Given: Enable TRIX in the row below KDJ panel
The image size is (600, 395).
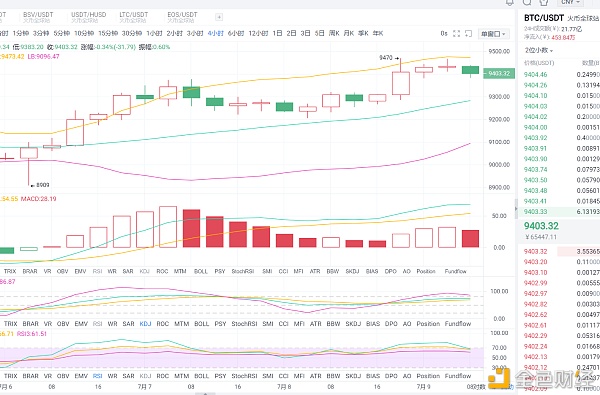Looking at the screenshot, I should tap(10, 323).
